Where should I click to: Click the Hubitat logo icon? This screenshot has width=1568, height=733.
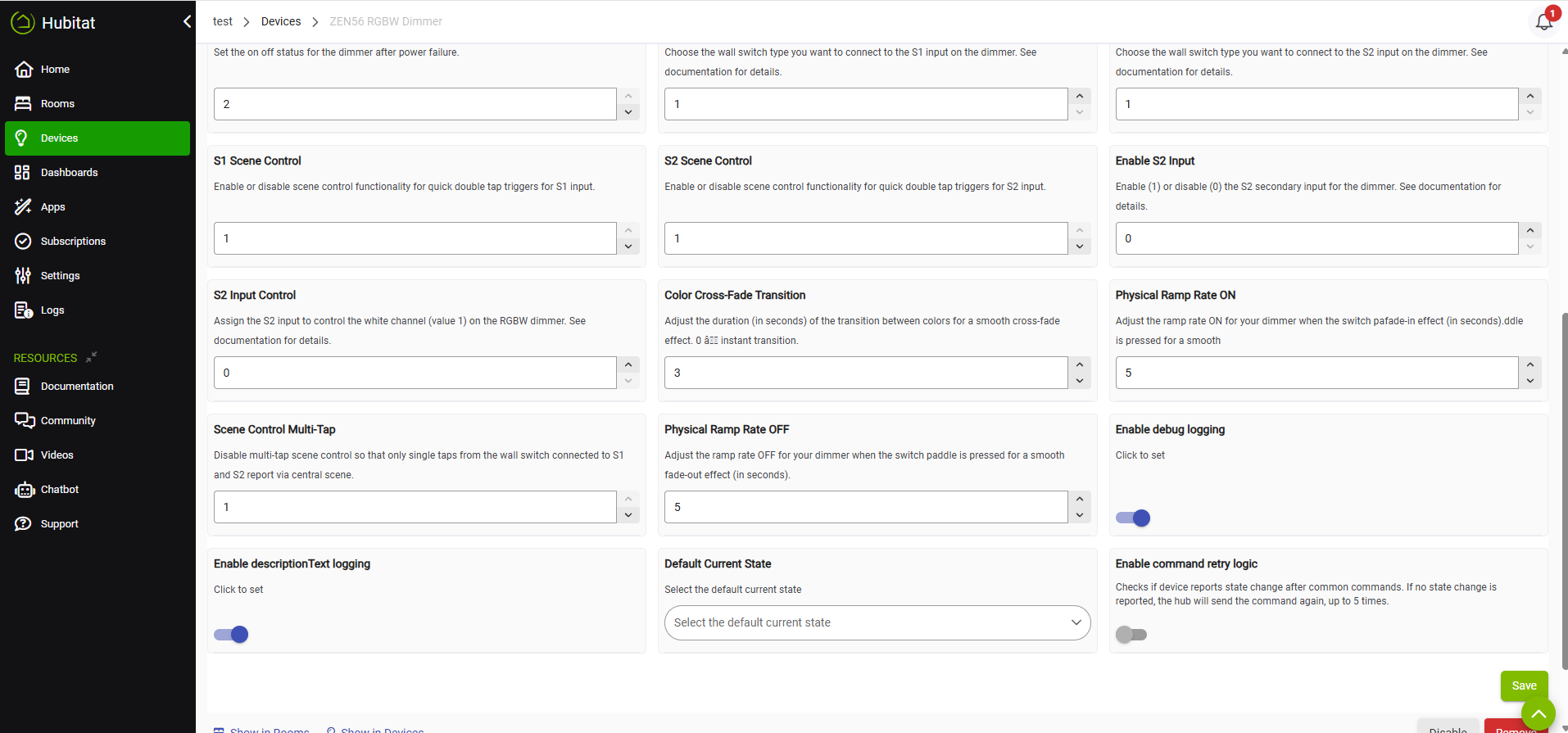[23, 23]
